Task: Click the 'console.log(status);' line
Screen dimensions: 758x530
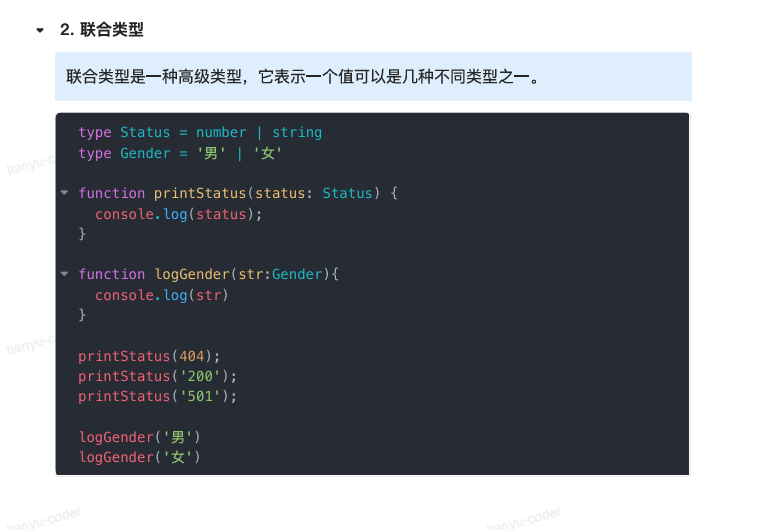Action: 178,214
